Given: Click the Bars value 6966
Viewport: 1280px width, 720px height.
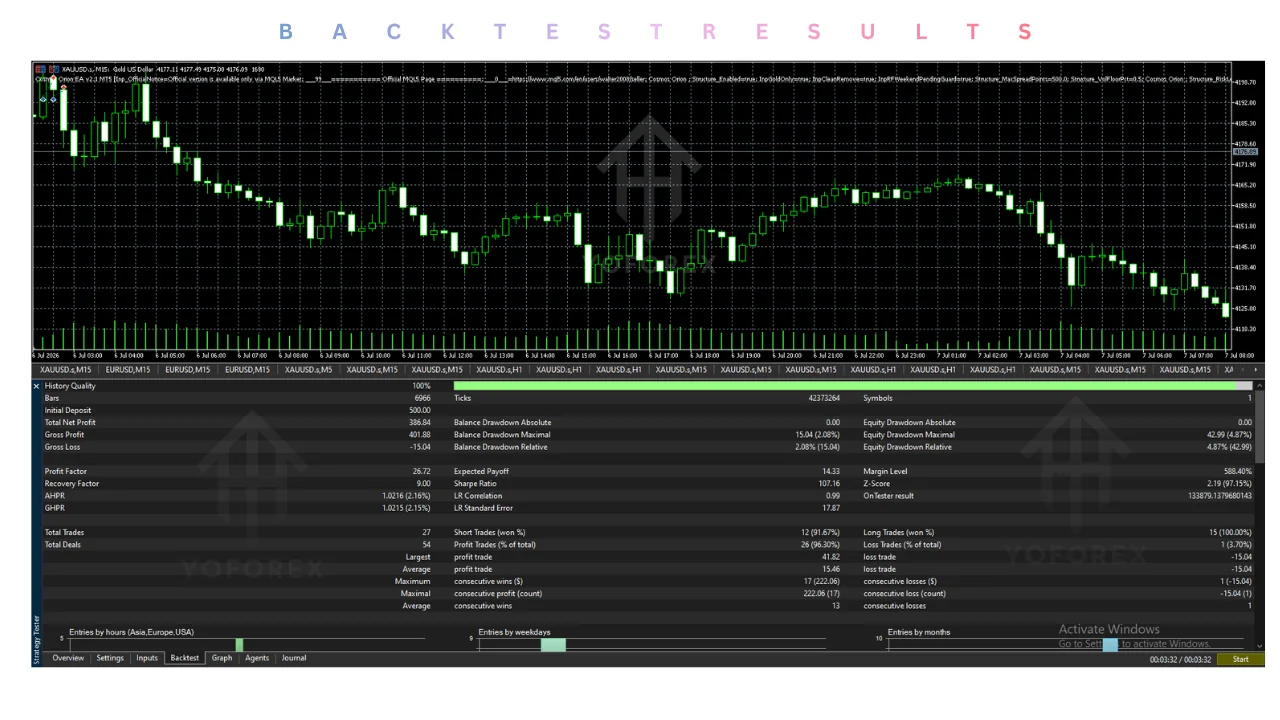Looking at the screenshot, I should point(422,398).
